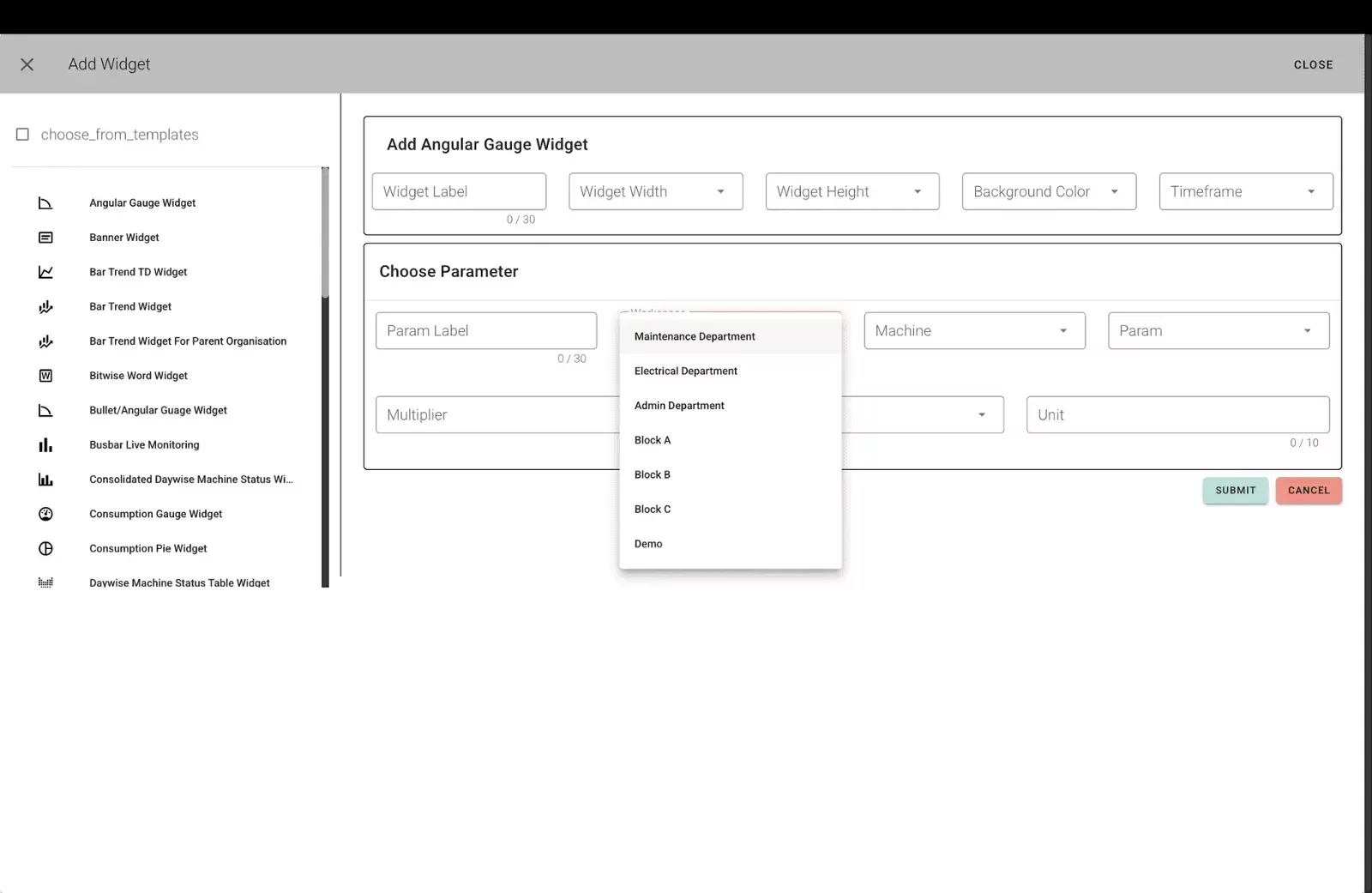Viewport: 1372px width, 893px height.
Task: Select Maintenance Department from the list
Action: [x=694, y=336]
